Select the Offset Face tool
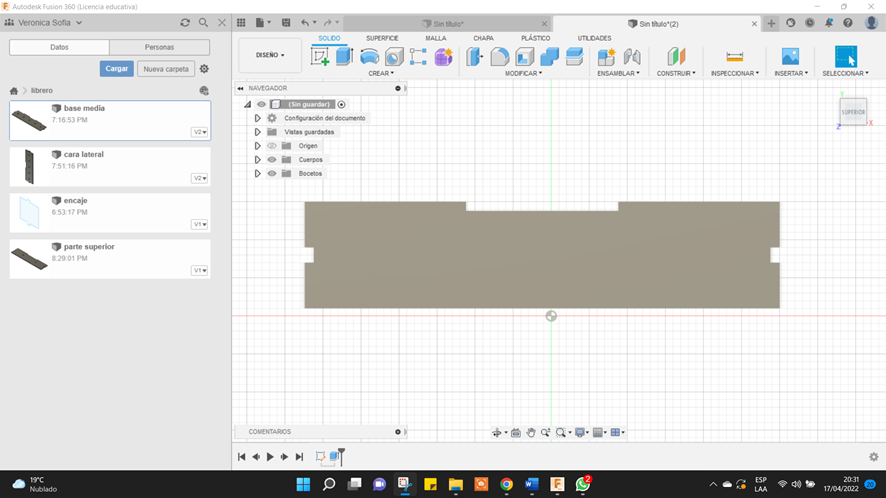Image resolution: width=886 pixels, height=498 pixels. click(x=574, y=57)
